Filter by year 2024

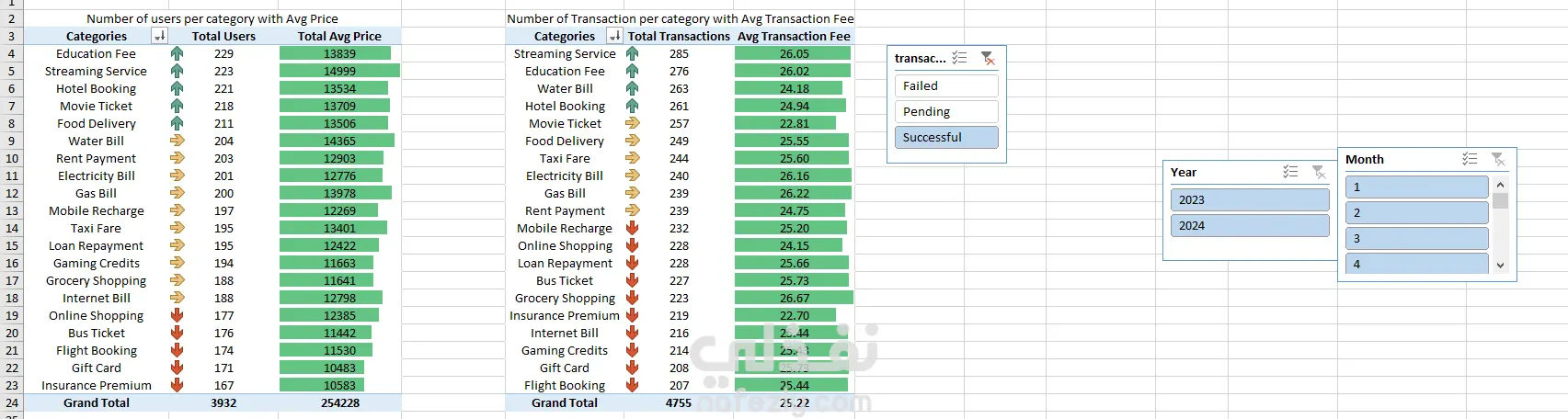(1250, 225)
